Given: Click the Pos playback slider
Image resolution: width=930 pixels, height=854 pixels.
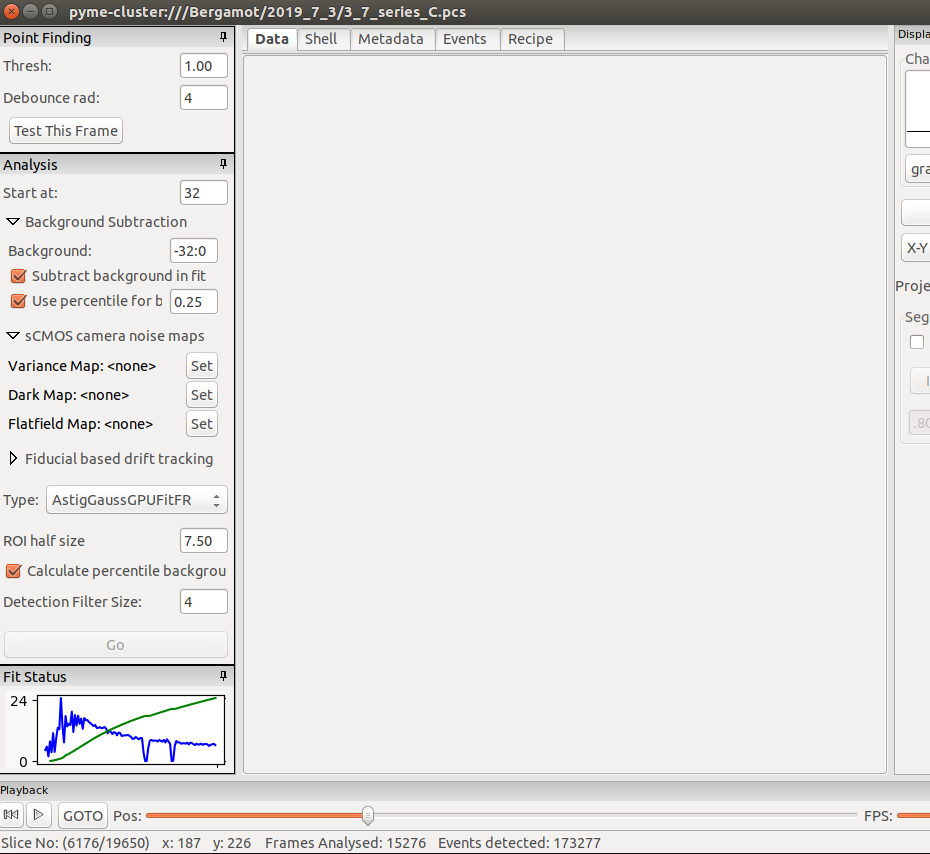Looking at the screenshot, I should click(367, 815).
